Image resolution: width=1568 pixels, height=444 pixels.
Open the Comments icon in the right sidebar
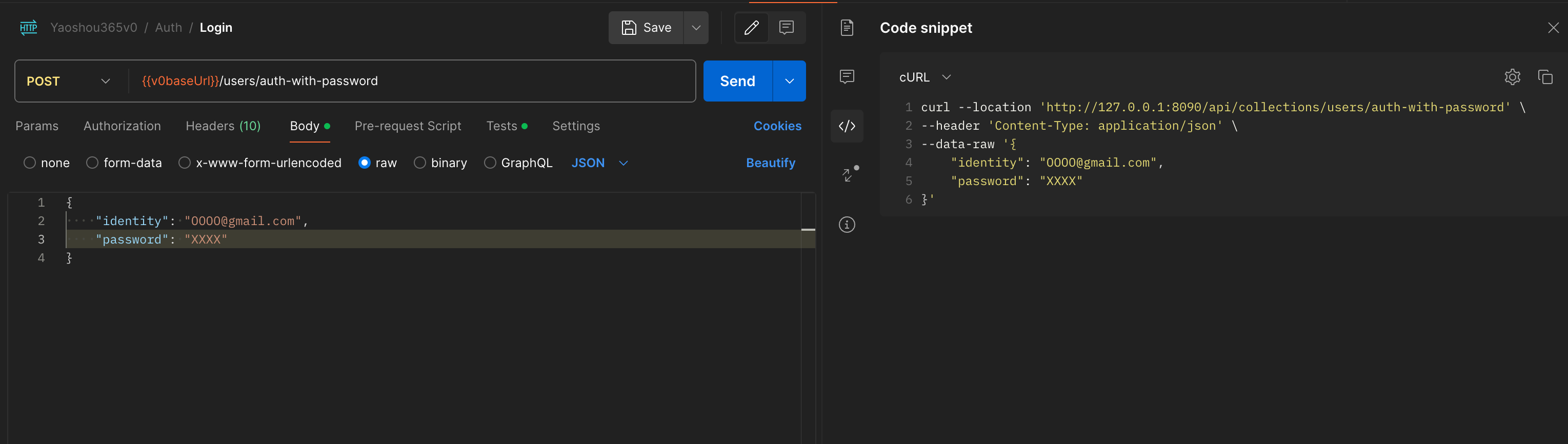(847, 76)
